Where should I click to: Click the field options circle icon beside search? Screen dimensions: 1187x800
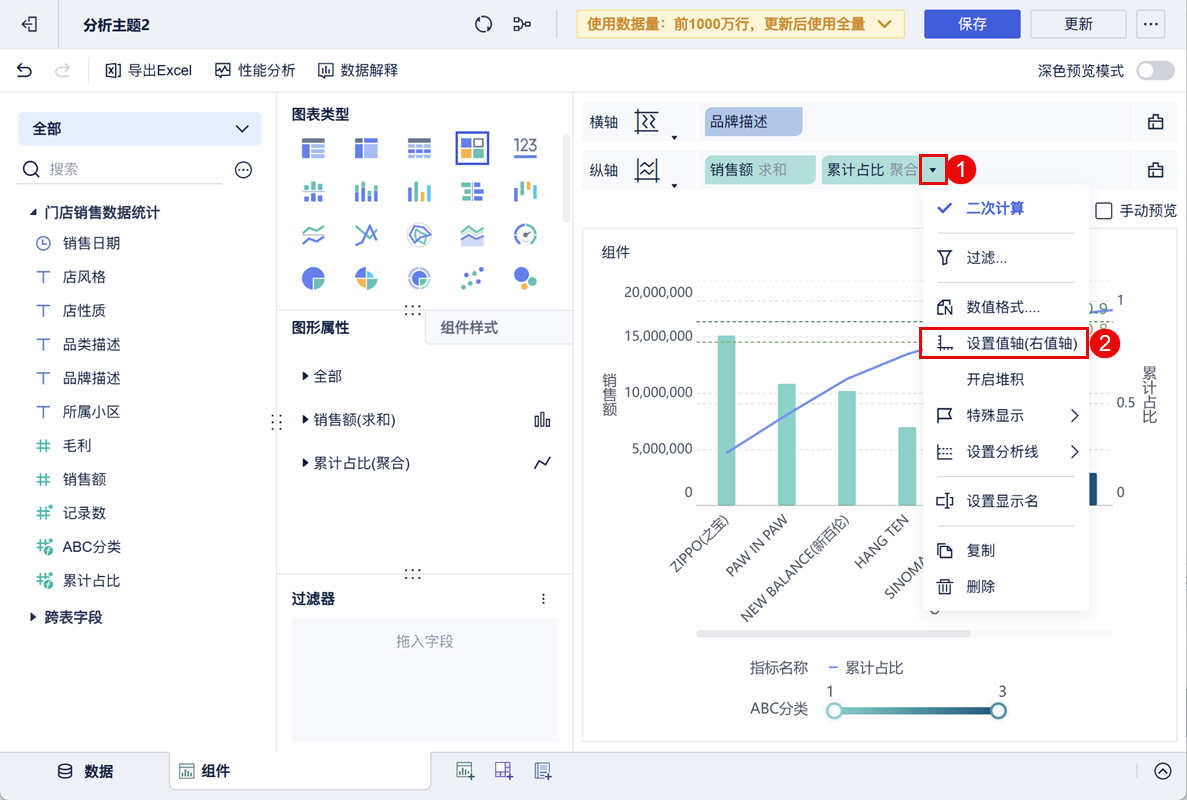coord(243,170)
